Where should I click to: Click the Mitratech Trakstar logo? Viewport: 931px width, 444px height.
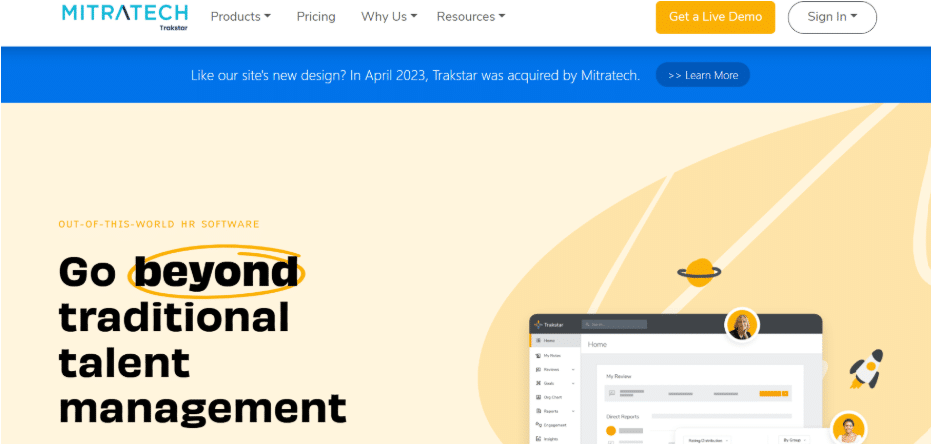pos(125,17)
